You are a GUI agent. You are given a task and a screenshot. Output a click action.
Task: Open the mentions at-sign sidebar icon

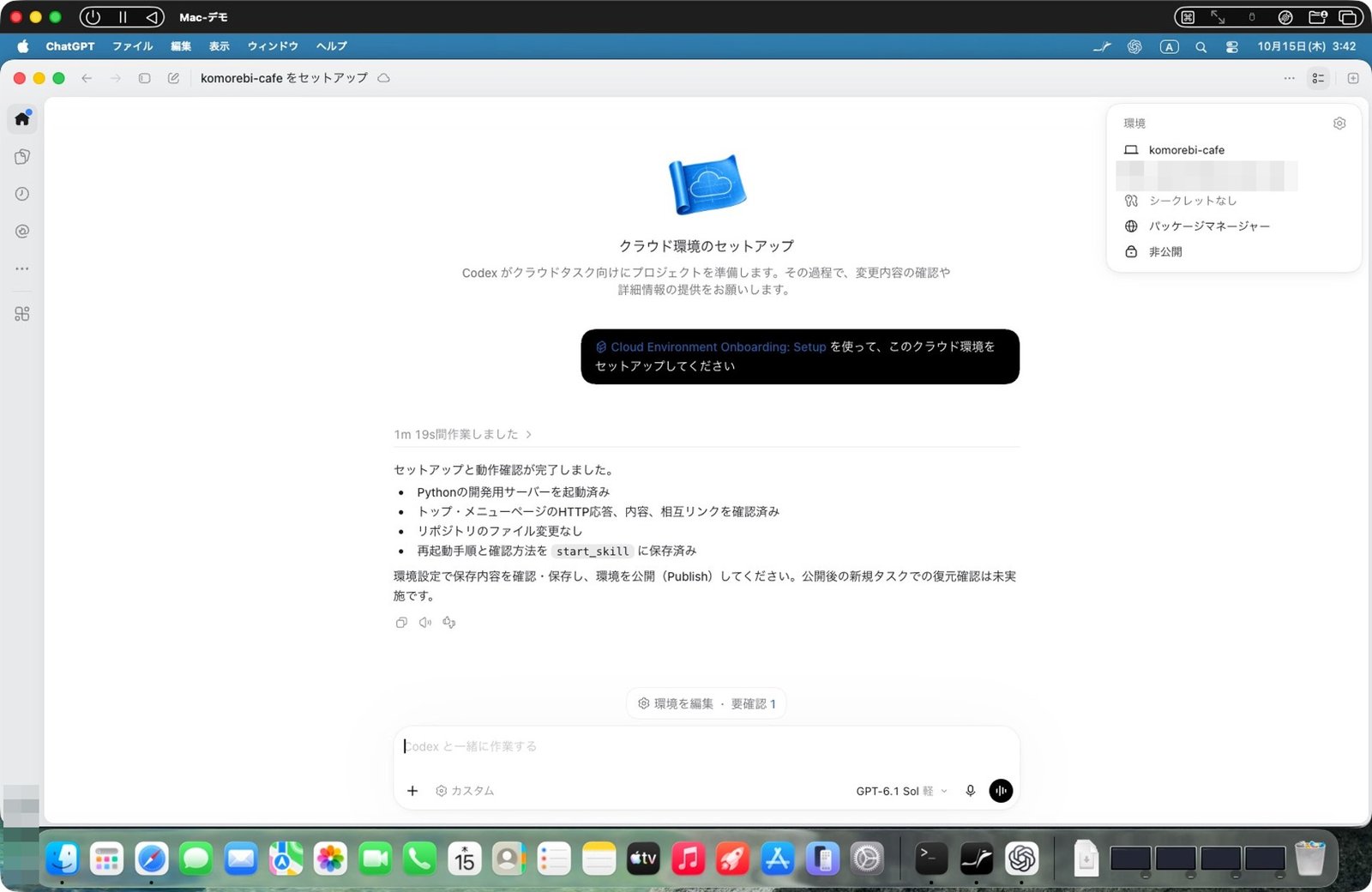(22, 232)
